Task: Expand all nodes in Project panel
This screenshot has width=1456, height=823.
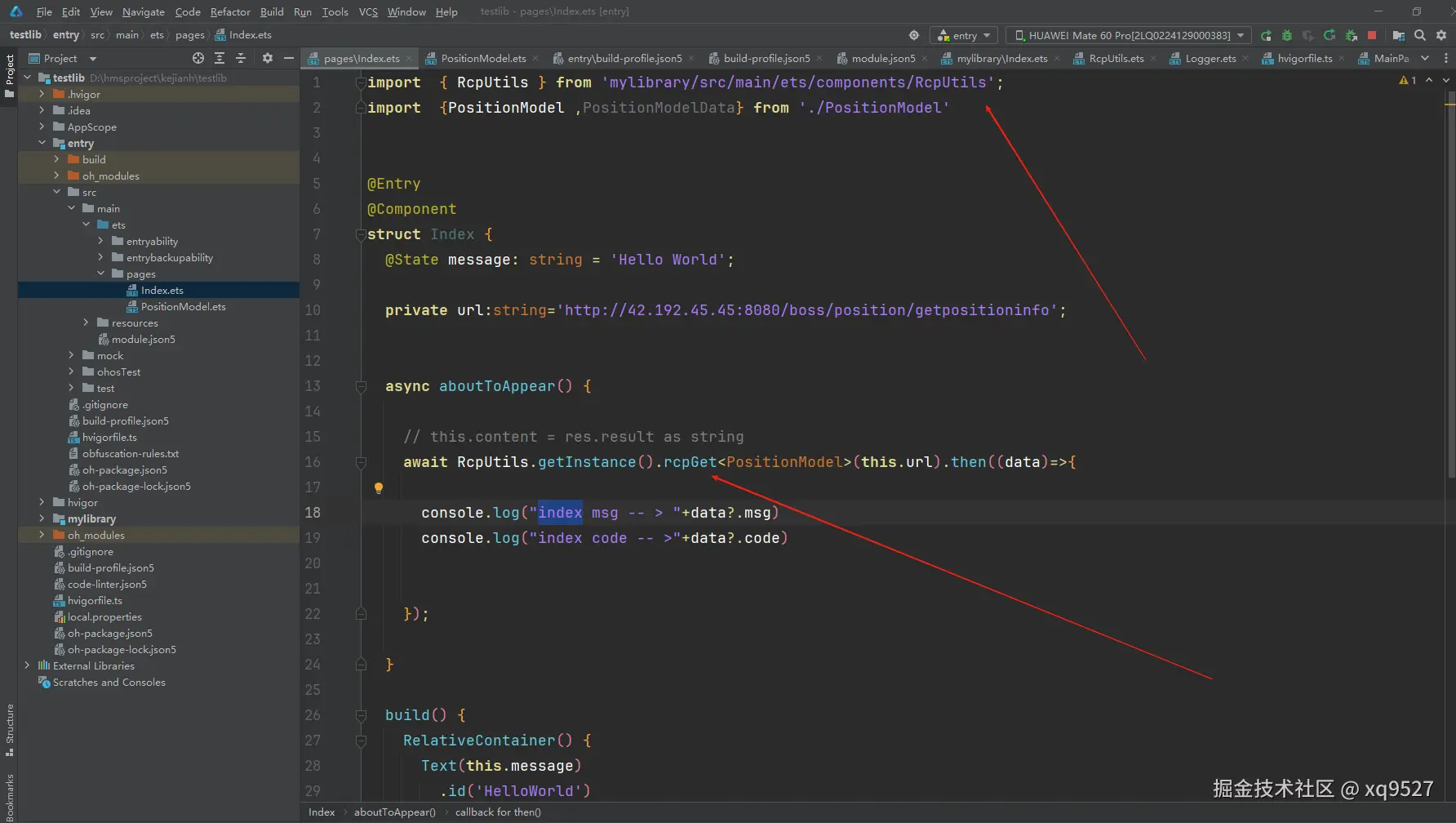Action: (220, 58)
